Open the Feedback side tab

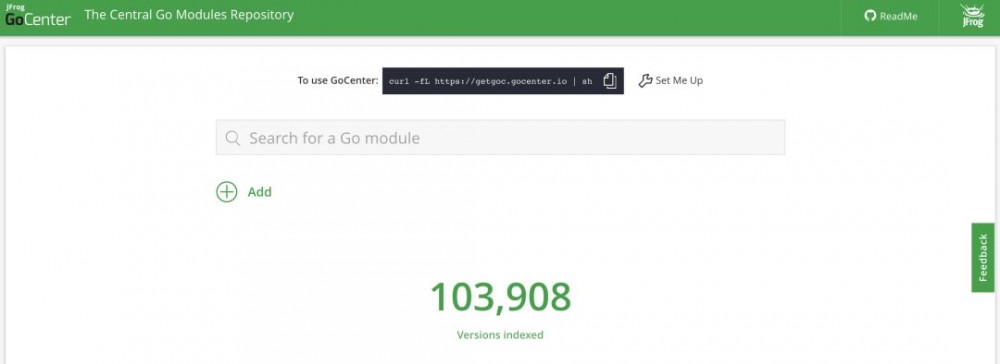[983, 258]
